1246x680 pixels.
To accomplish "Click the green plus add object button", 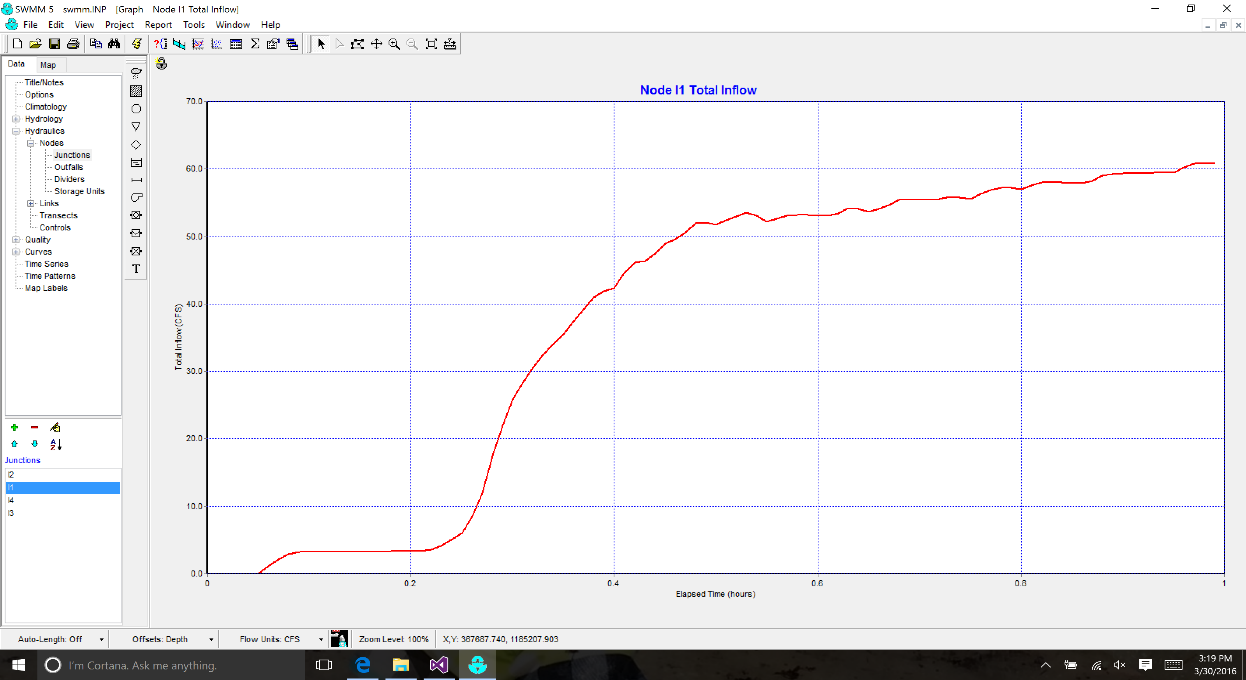I will click(14, 427).
